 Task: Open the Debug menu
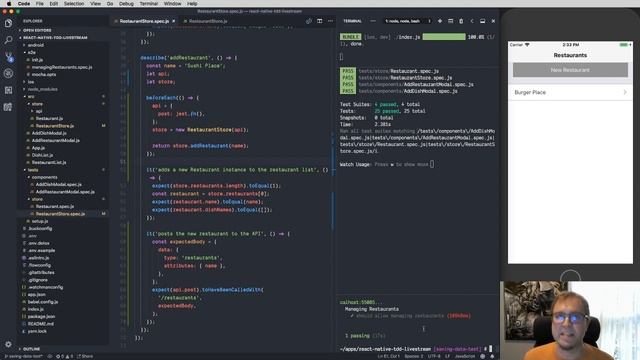(126, 3)
